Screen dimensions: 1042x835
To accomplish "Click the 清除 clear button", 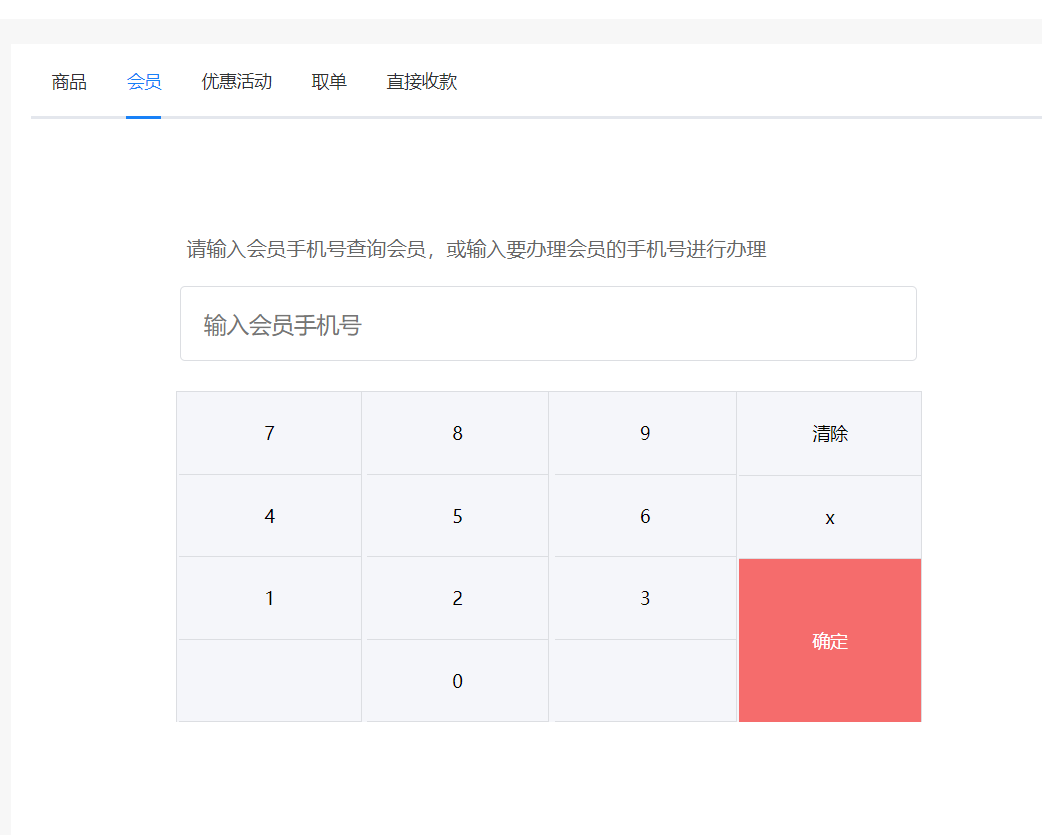I will (829, 433).
